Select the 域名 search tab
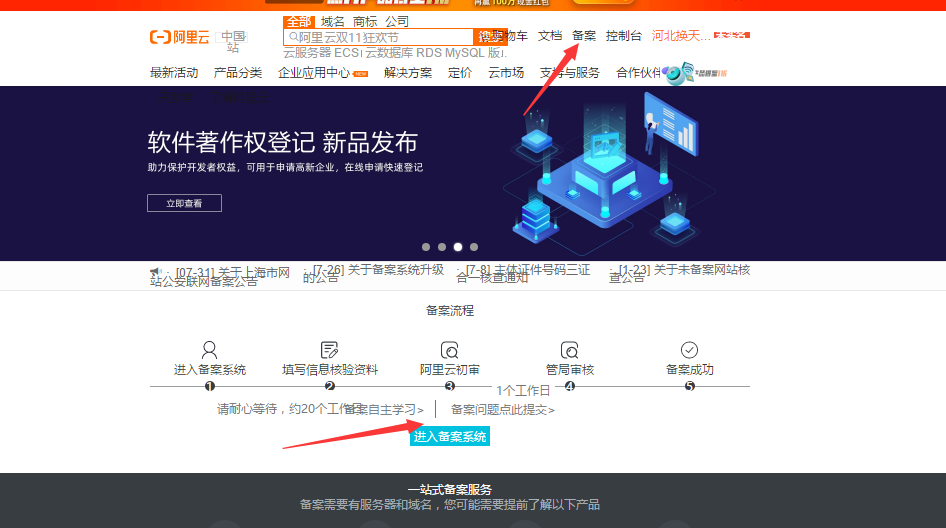This screenshot has height=528, width=946. click(x=332, y=22)
